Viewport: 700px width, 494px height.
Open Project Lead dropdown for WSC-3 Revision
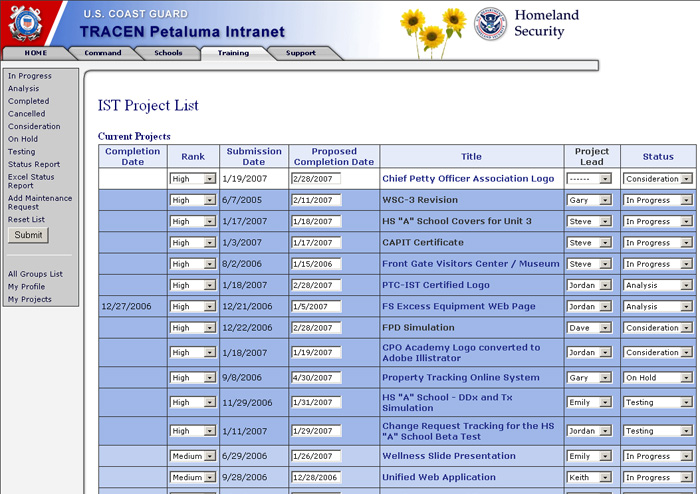589,200
